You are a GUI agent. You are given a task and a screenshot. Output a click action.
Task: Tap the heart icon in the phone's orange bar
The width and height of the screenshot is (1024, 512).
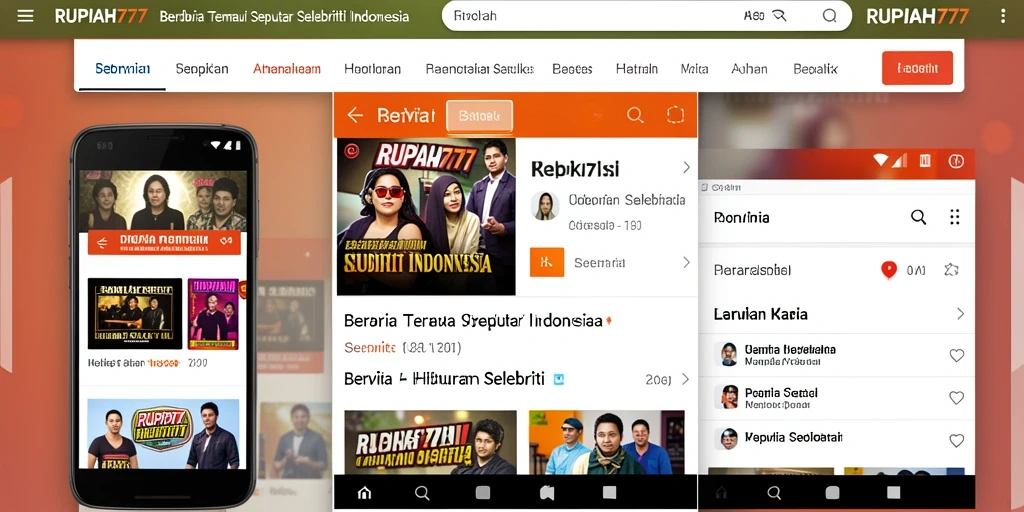click(226, 242)
